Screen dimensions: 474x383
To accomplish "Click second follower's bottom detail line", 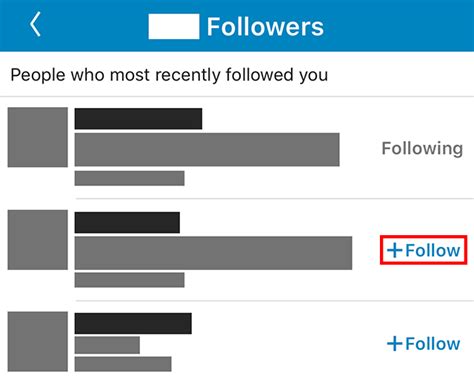I will [x=129, y=280].
